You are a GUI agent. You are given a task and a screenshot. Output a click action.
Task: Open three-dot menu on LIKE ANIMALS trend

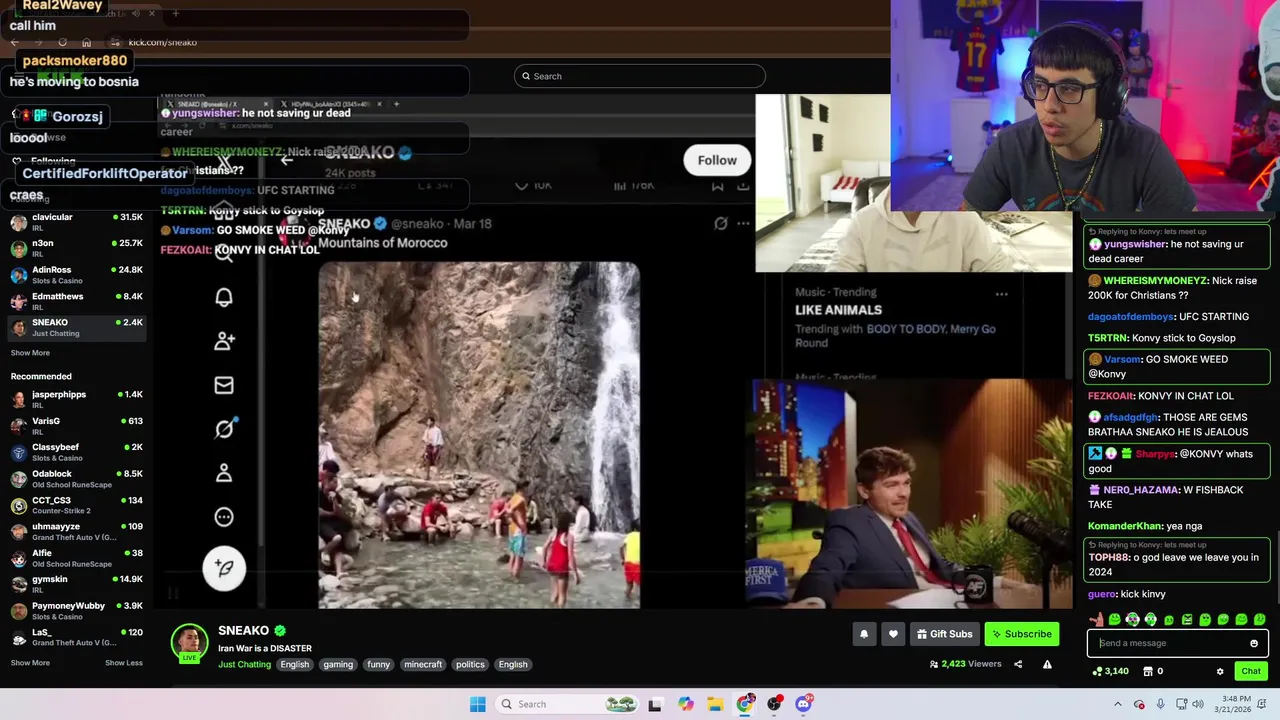click(x=1001, y=294)
